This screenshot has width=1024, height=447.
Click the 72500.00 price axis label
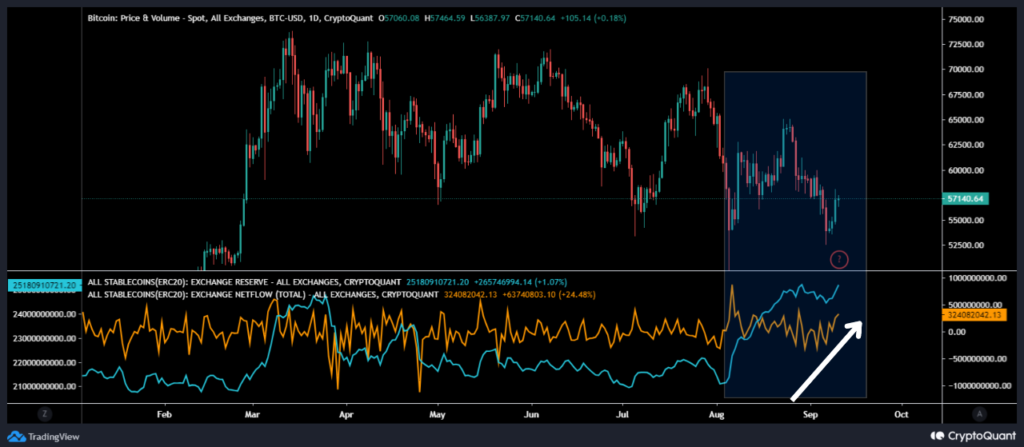point(967,44)
